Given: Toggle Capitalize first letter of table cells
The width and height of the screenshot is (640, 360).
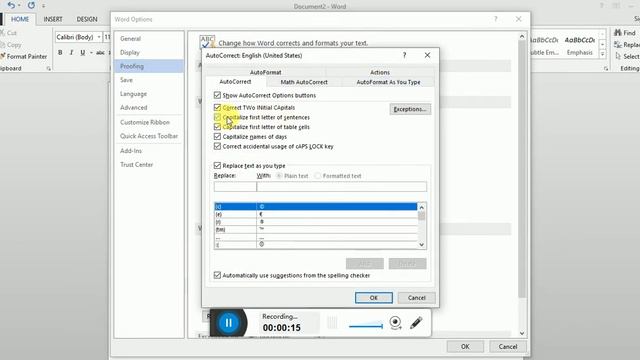Looking at the screenshot, I should tap(217, 127).
